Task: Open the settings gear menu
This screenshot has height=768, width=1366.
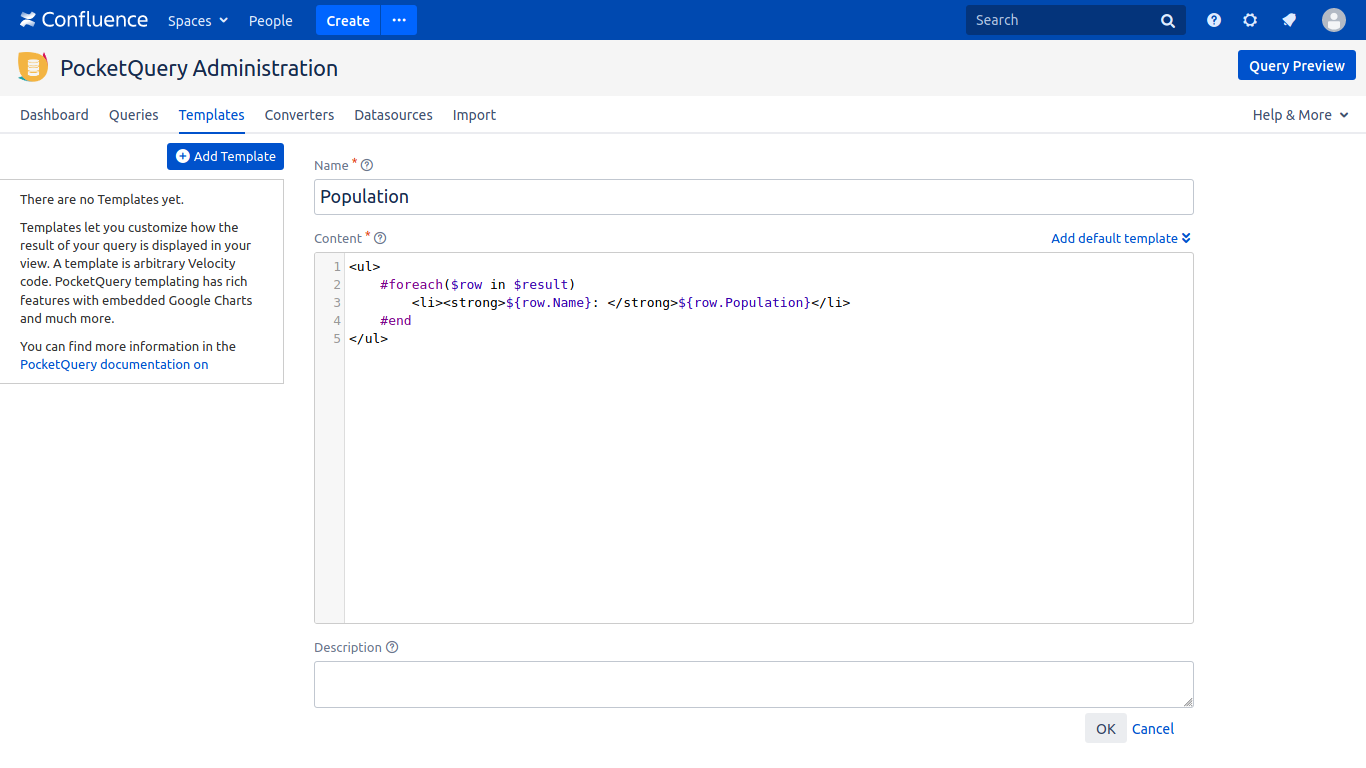Action: (1250, 20)
